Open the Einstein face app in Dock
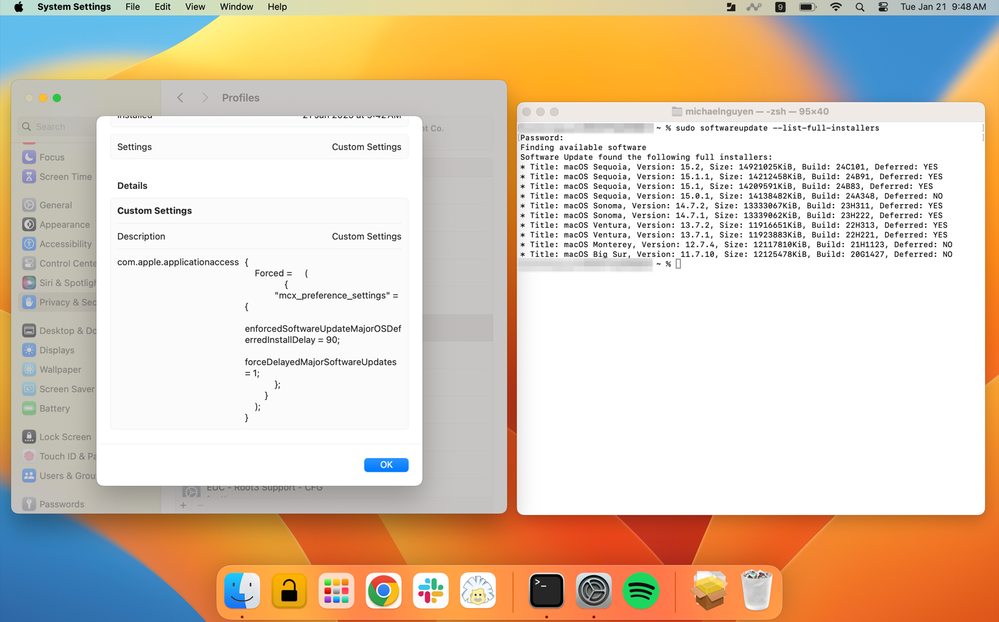The height and width of the screenshot is (622, 999). tap(478, 591)
